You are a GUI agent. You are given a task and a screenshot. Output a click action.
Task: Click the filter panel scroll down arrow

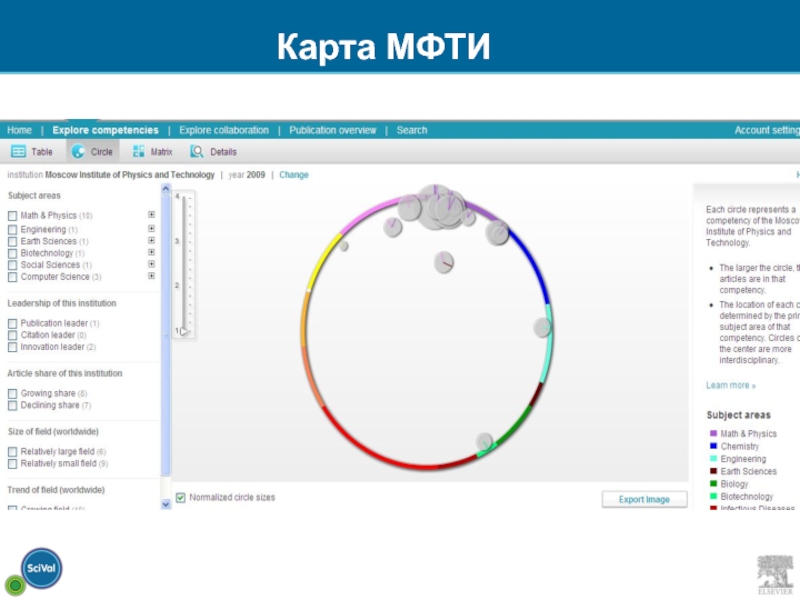165,504
